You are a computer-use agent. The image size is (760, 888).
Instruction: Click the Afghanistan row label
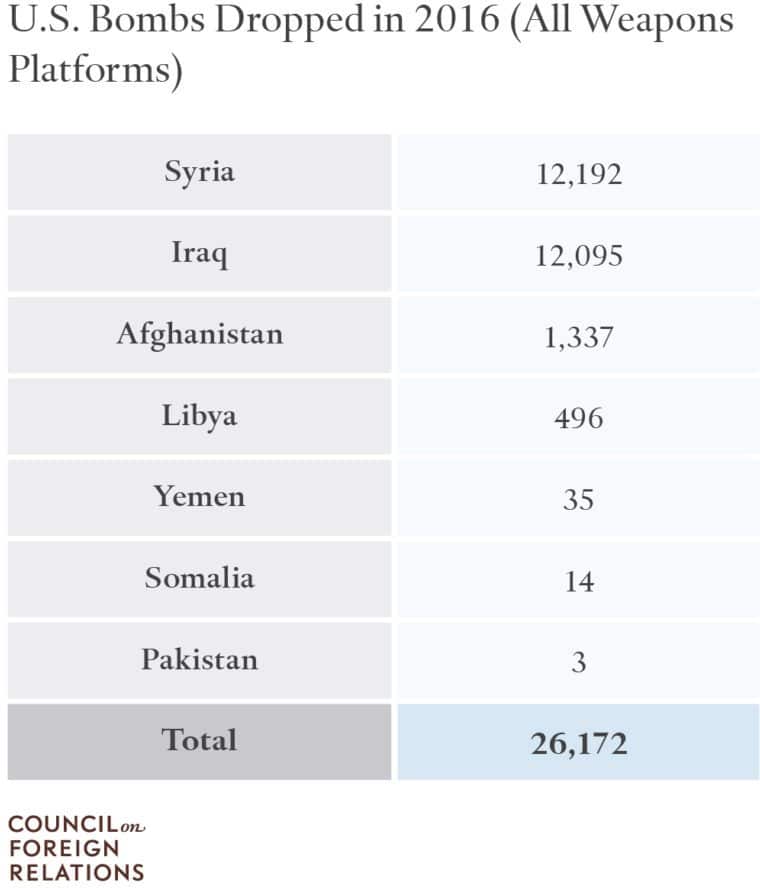click(199, 335)
